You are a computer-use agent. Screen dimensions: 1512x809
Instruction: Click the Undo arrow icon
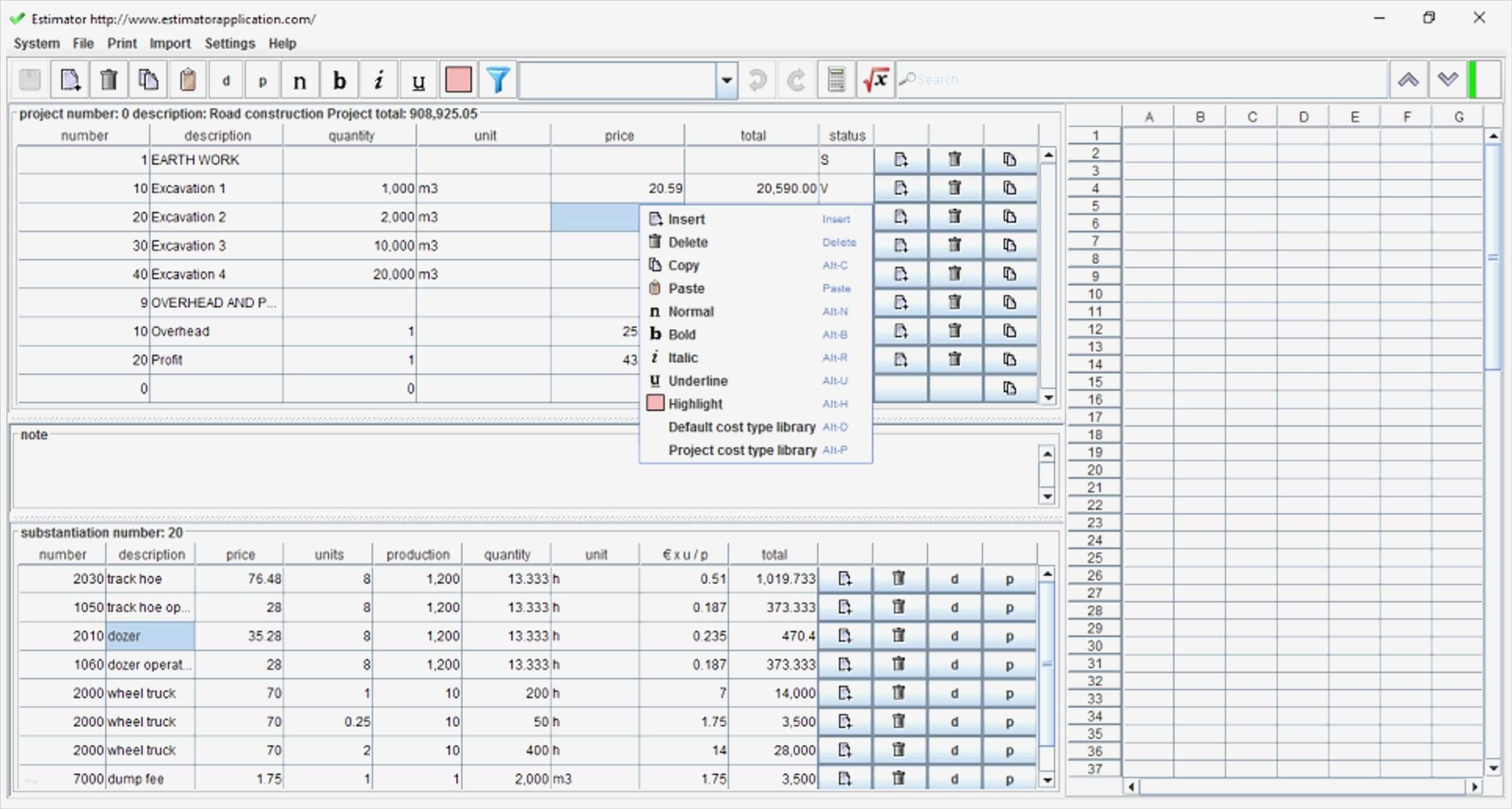(x=757, y=79)
